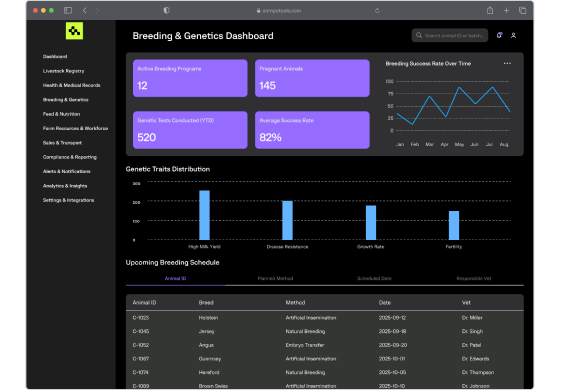Click the search animal ID field
This screenshot has width=561, height=390.
click(450, 35)
